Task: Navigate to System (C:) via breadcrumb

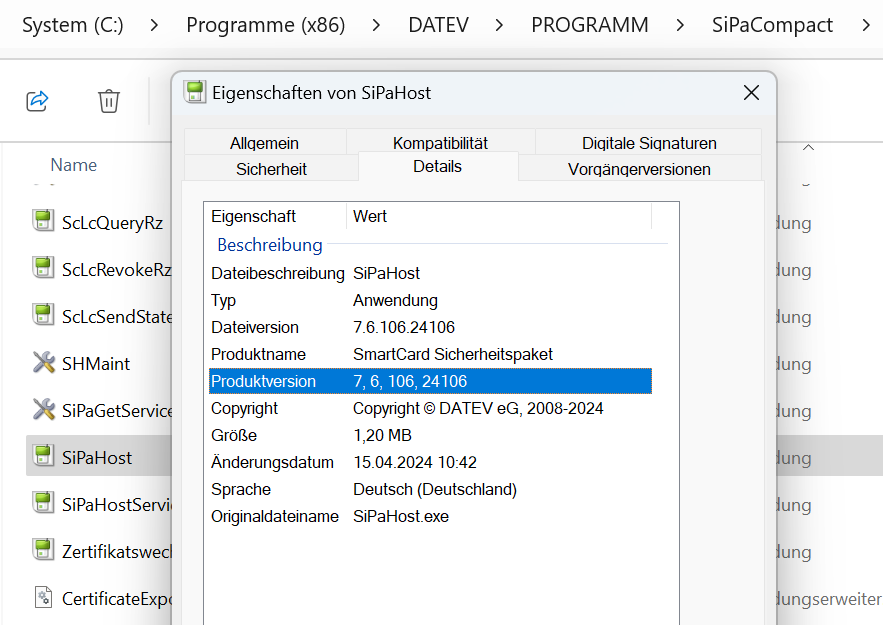Action: click(x=72, y=25)
